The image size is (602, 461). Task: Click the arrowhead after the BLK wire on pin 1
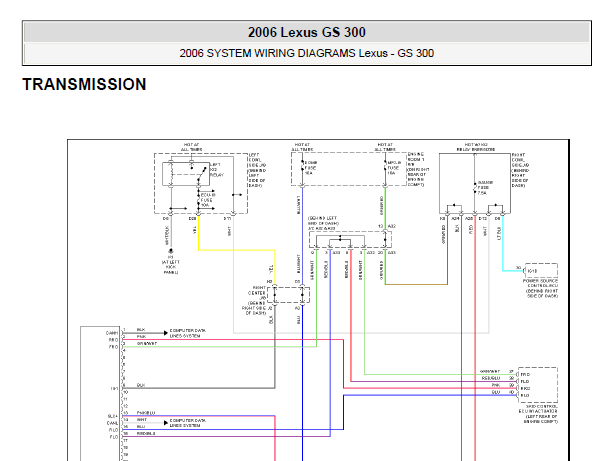166,332
